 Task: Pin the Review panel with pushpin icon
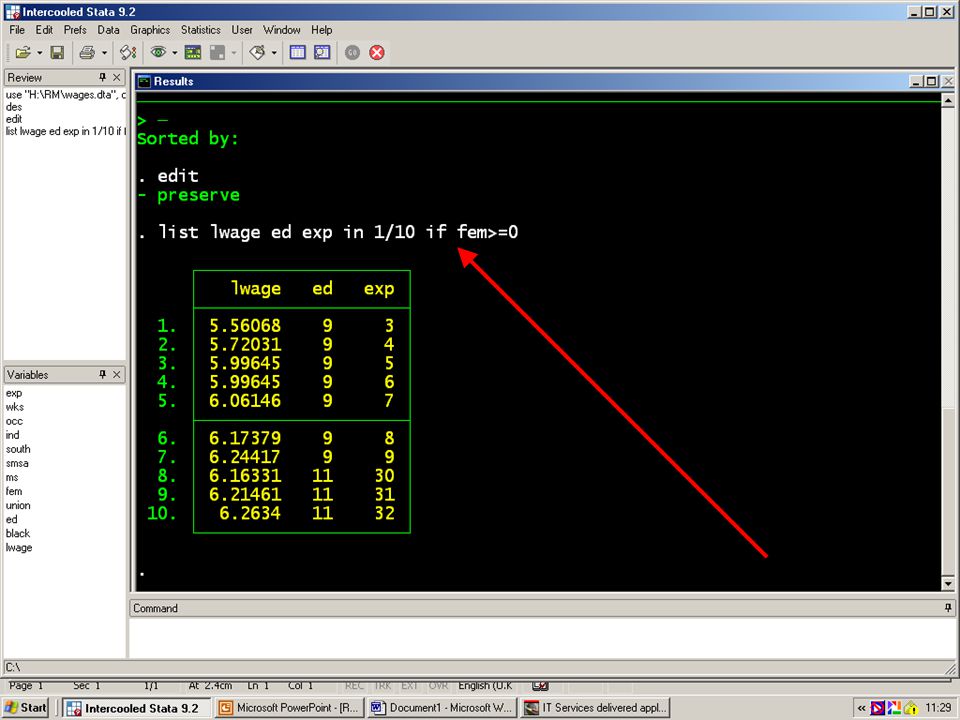pos(102,77)
